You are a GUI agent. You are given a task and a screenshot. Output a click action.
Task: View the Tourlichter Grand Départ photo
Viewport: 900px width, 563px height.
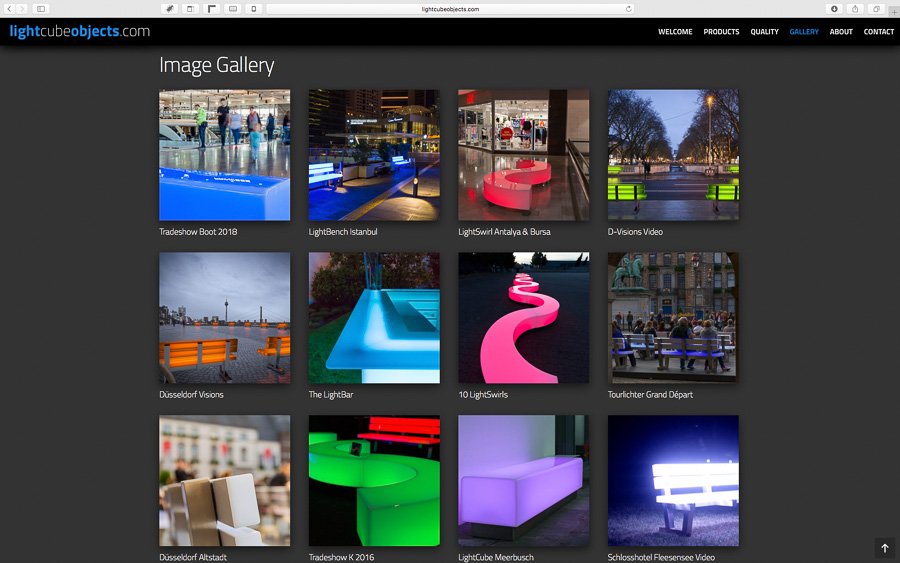(673, 318)
